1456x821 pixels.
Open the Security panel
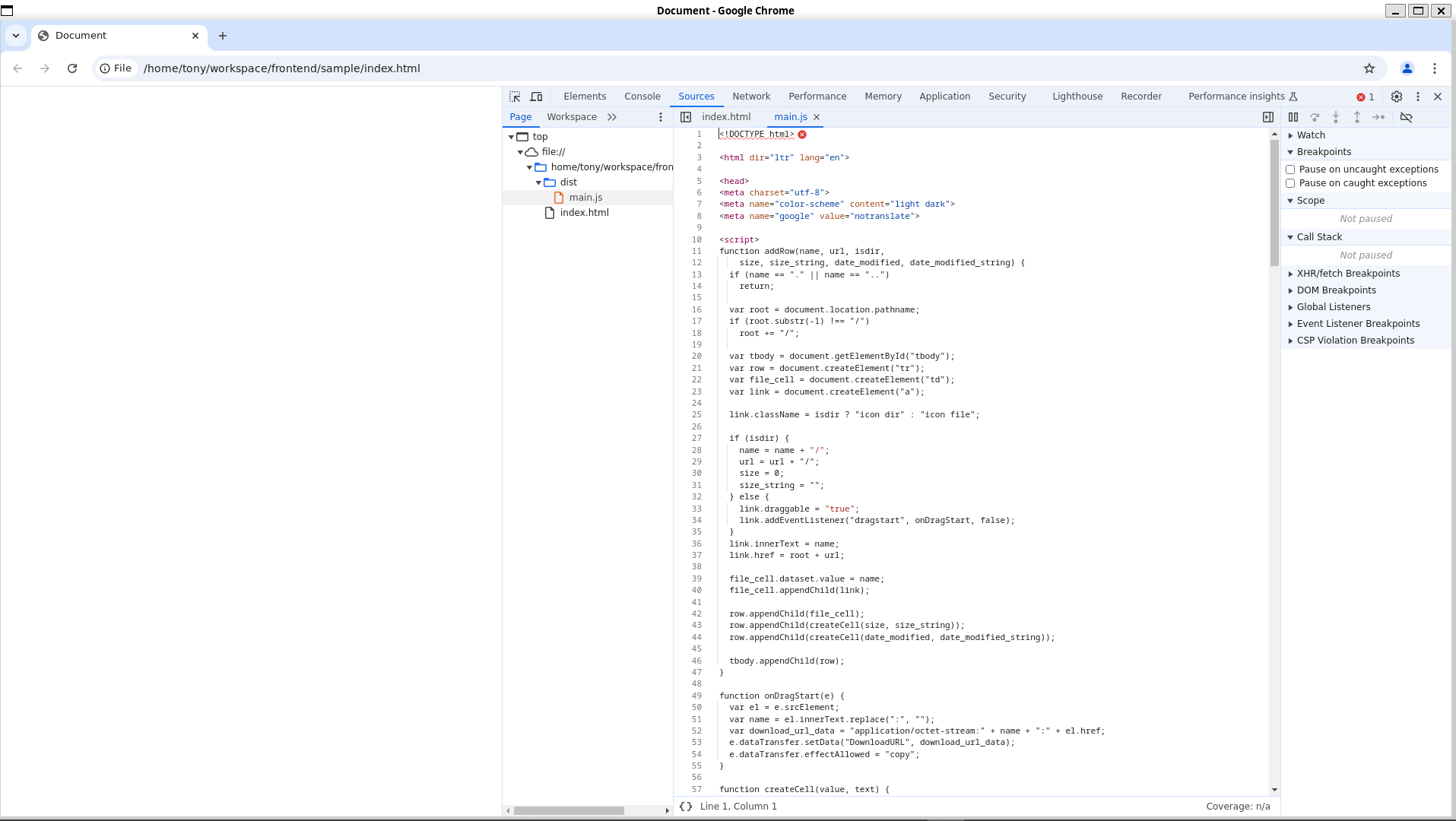1007,97
